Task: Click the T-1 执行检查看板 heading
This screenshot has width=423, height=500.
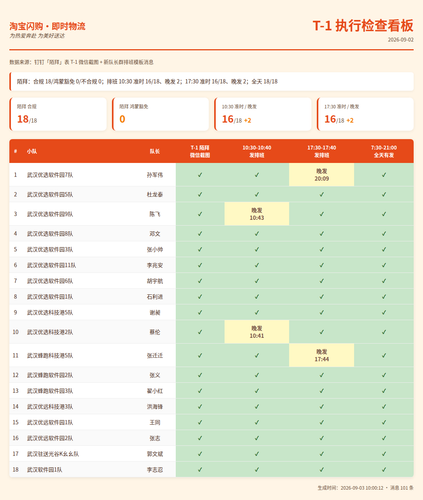Action: pos(363,26)
